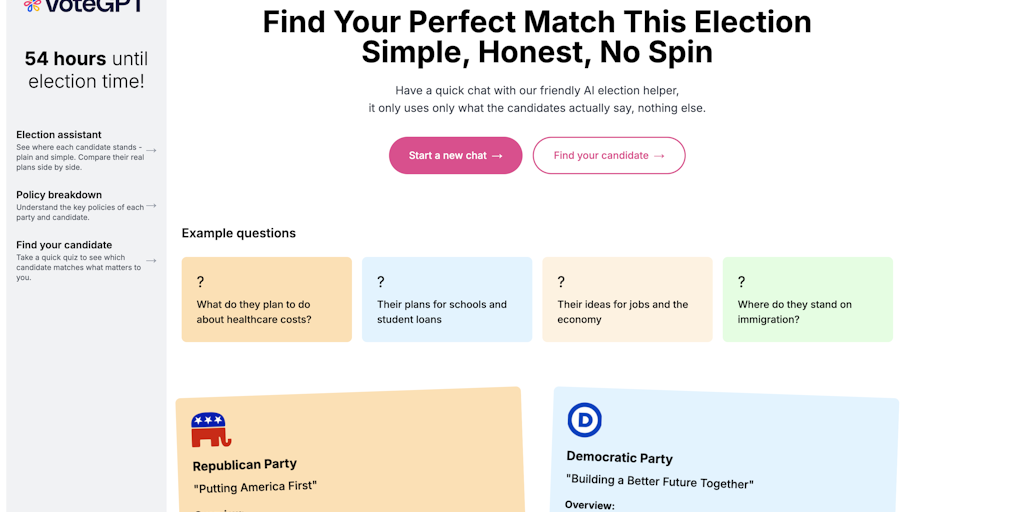Click question mark icon on healthcare card

click(x=200, y=282)
